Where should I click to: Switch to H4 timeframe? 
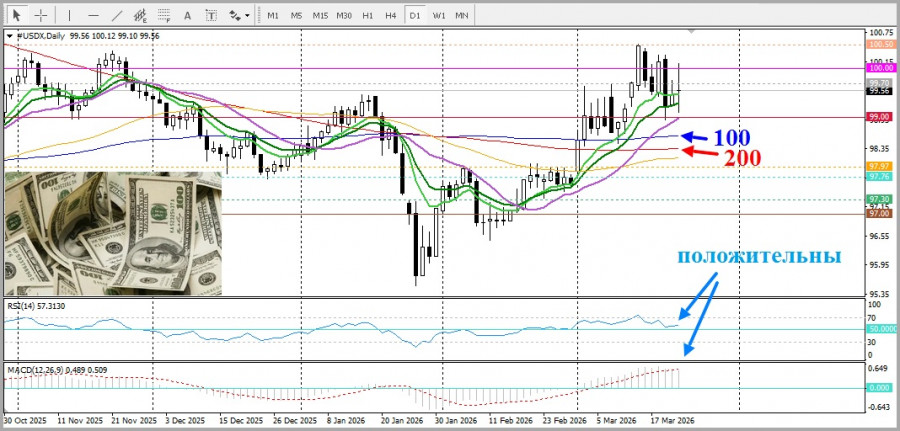390,15
